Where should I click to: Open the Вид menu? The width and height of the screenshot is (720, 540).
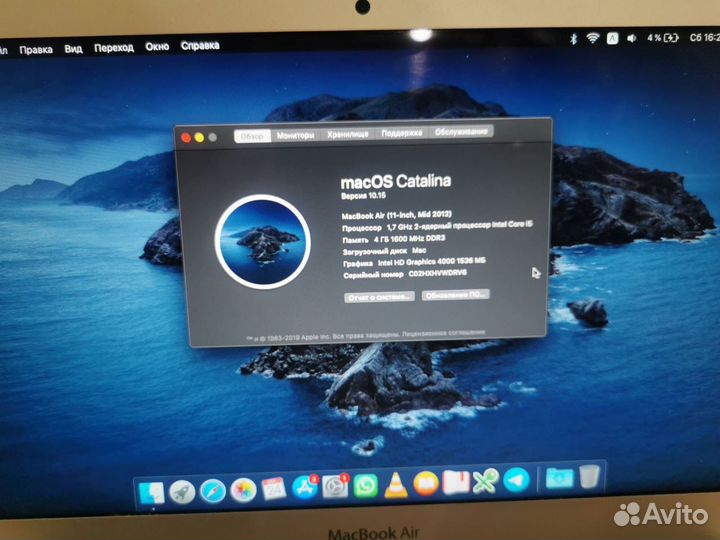(73, 49)
